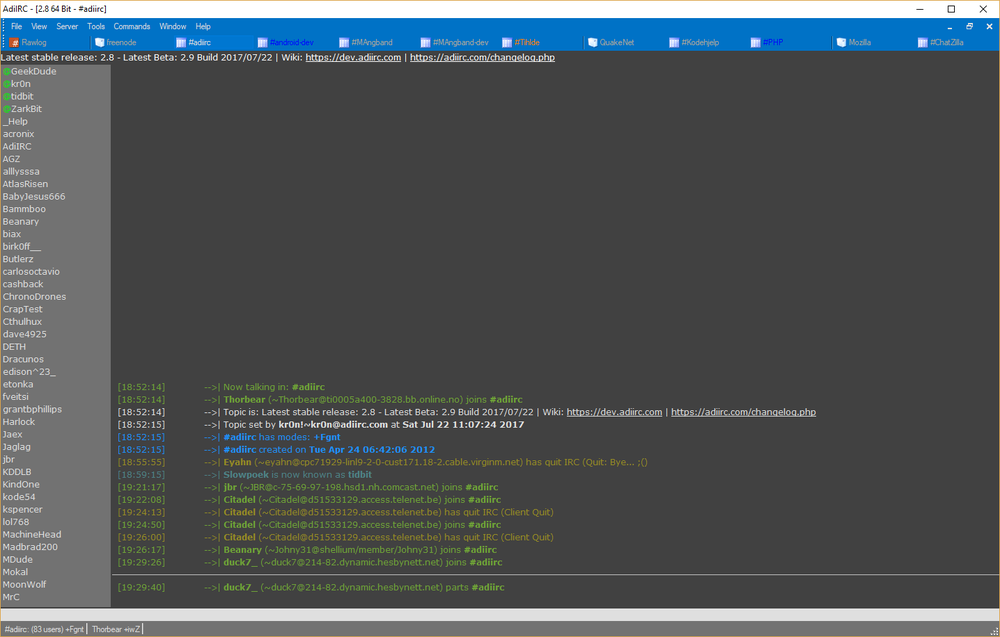The image size is (1000, 637).
Task: Click the MDI restore button in the menu bar
Action: pyautogui.click(x=969, y=26)
